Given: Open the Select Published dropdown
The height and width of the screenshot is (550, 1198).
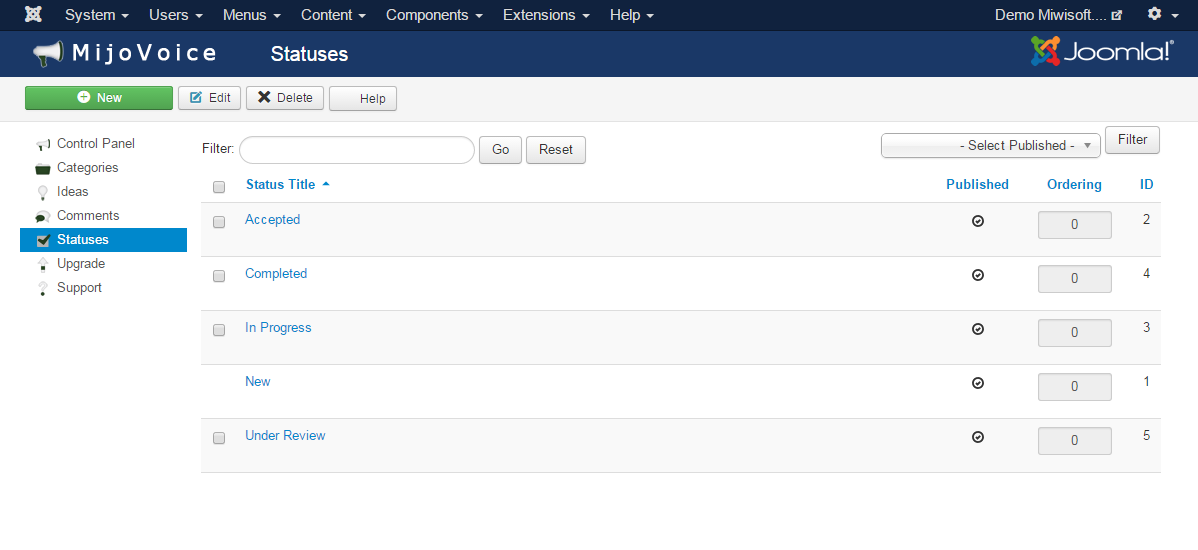Looking at the screenshot, I should (990, 146).
